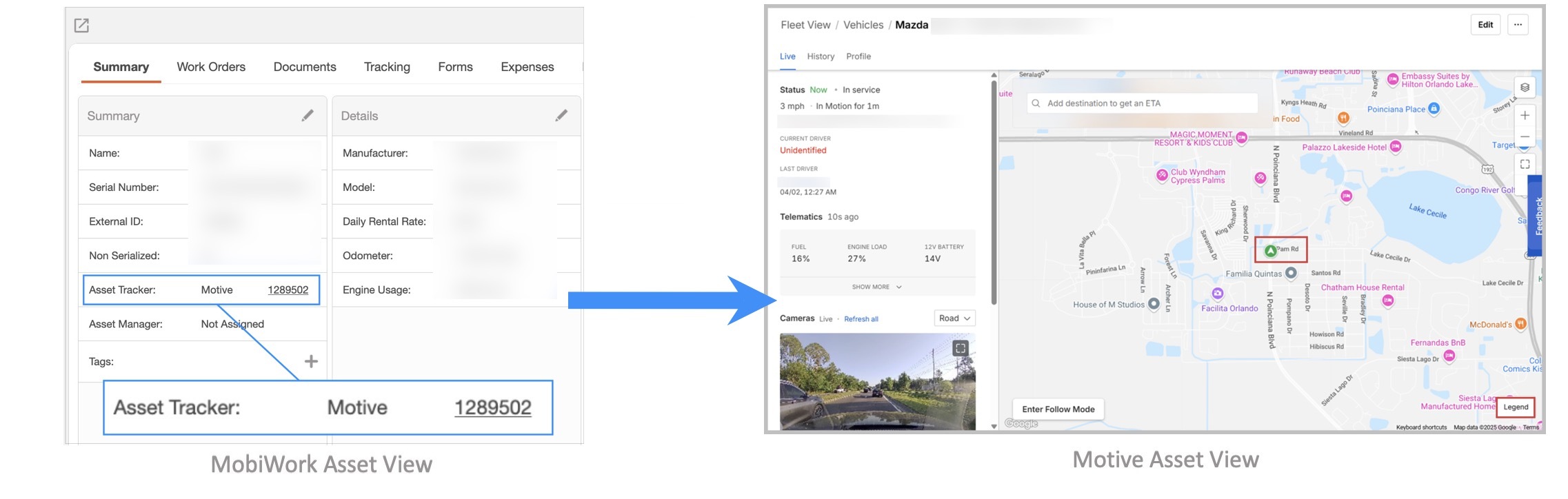
Task: Click the green vehicle location marker
Action: click(1270, 251)
